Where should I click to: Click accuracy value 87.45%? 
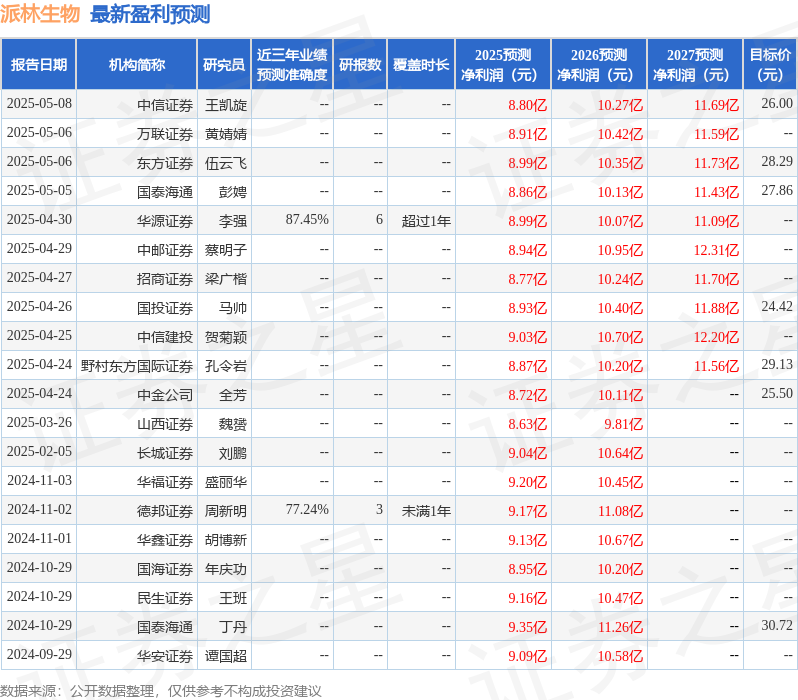(x=307, y=220)
